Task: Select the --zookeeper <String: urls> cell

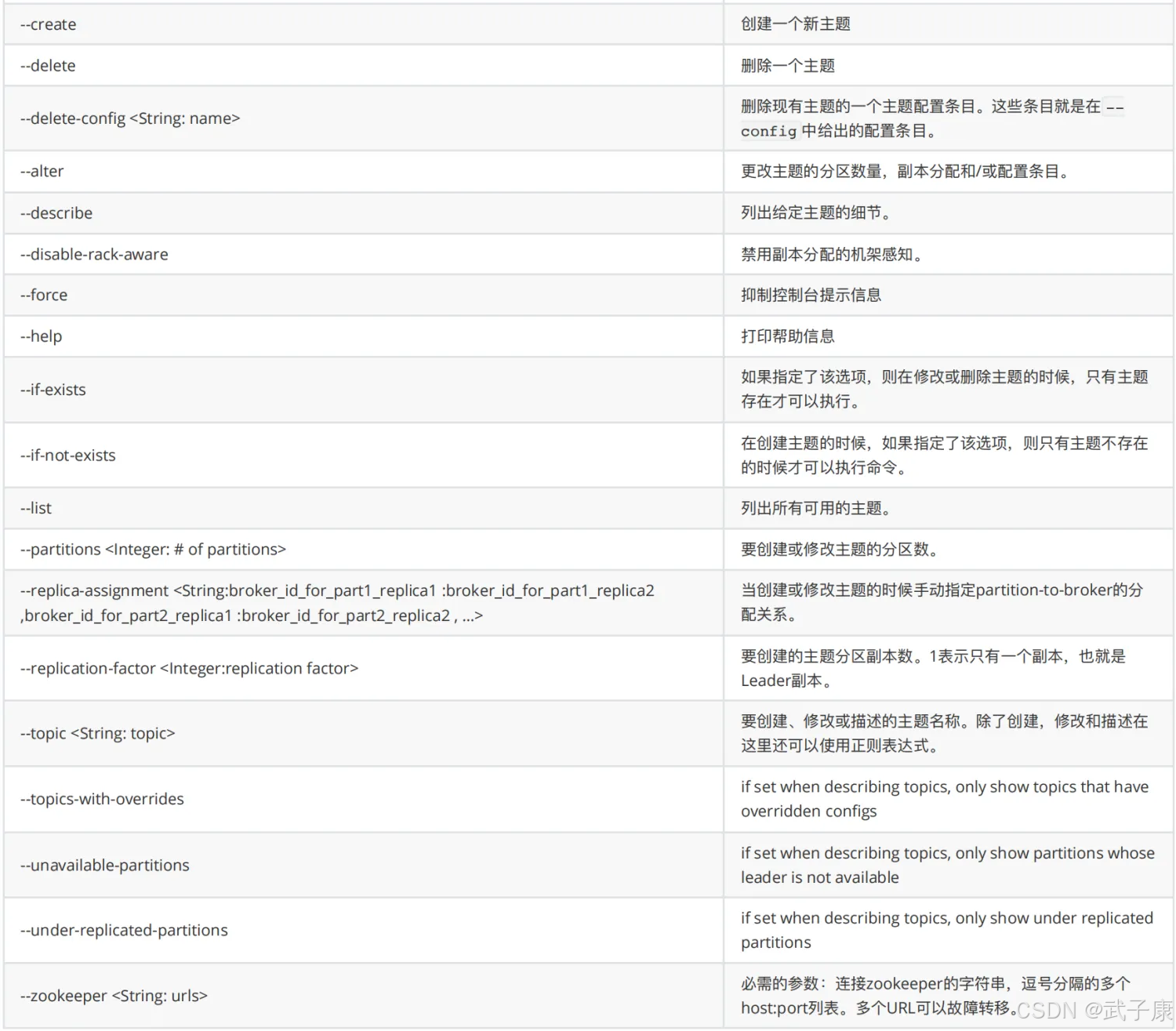Action: point(364,996)
